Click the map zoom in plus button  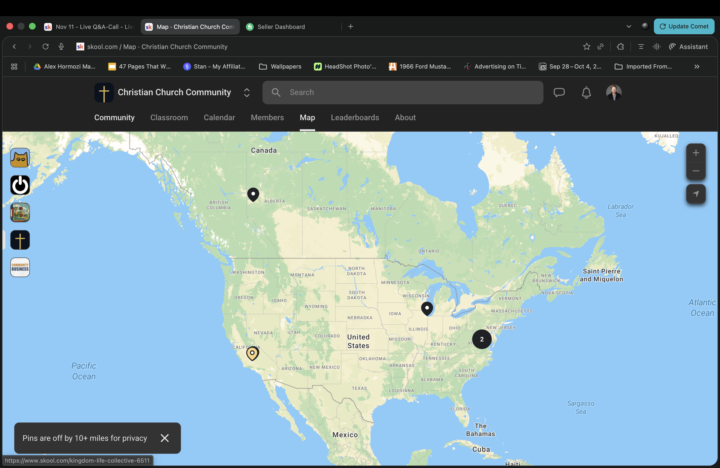click(696, 153)
